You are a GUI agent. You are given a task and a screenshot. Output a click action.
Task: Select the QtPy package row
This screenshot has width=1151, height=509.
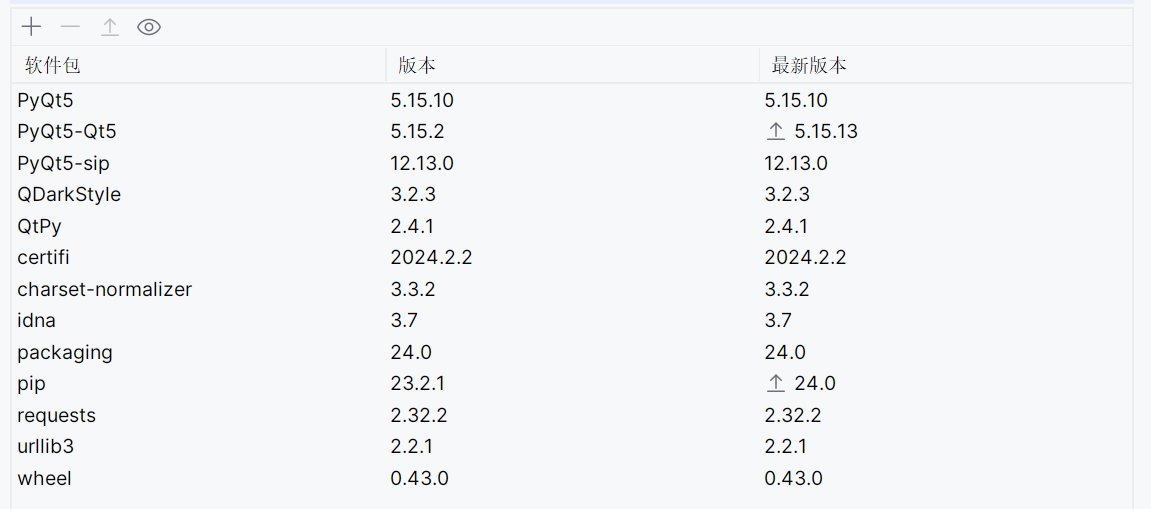point(40,226)
